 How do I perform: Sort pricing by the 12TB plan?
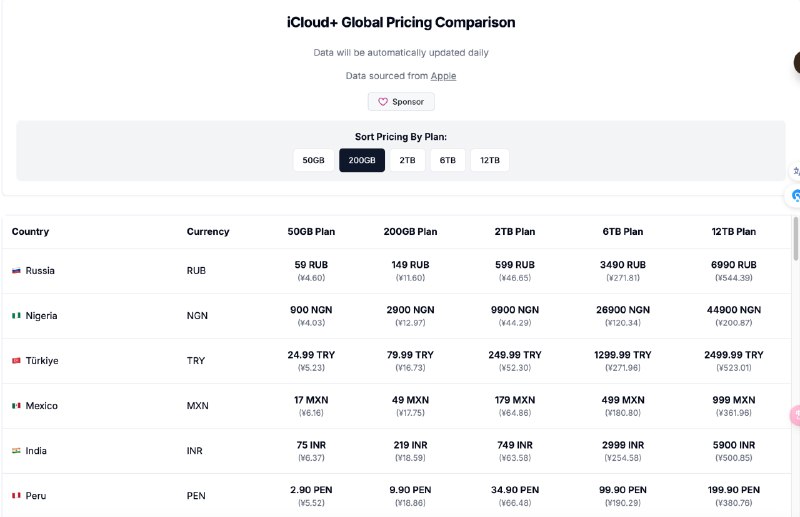[x=490, y=160]
